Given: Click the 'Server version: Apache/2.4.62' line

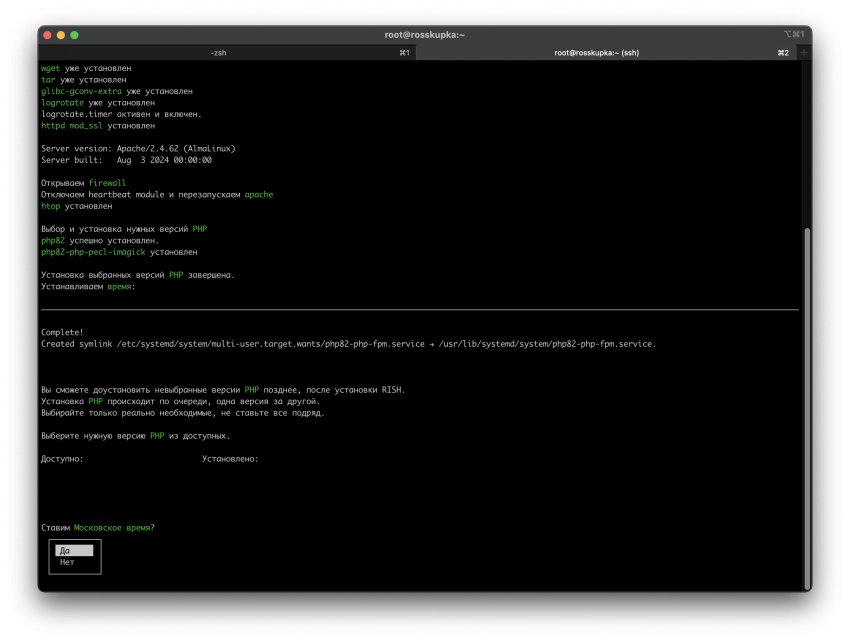Looking at the screenshot, I should (138, 149).
